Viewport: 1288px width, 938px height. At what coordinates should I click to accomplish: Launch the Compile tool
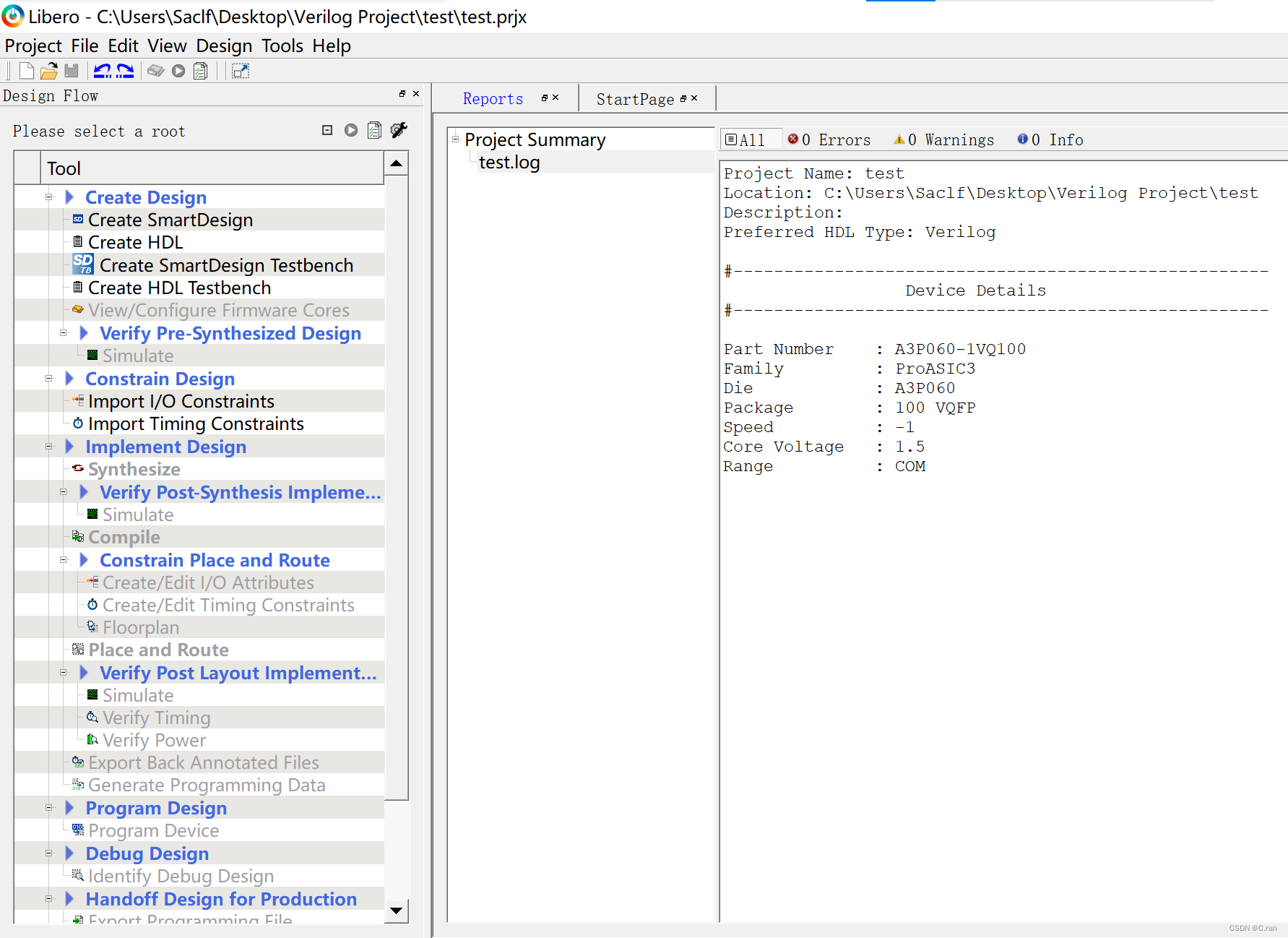tap(124, 537)
